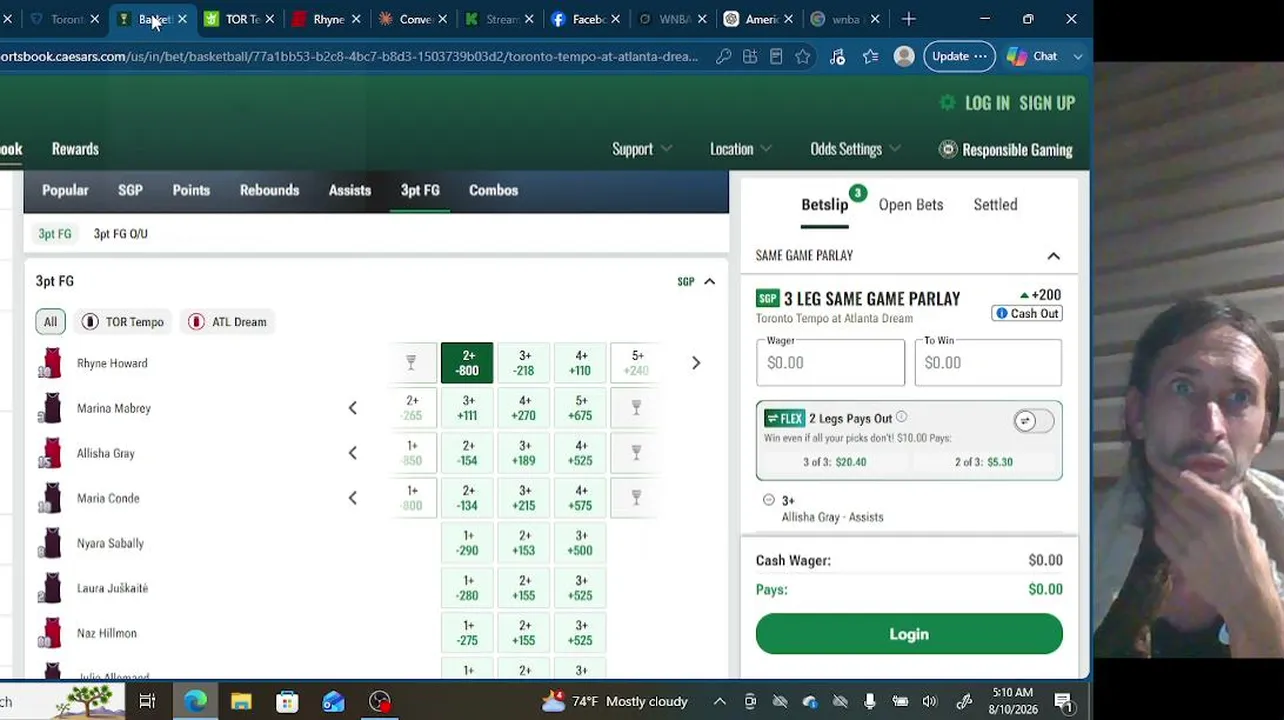
Task: Select Nyara Sabally 1+ at -290
Action: click(467, 543)
